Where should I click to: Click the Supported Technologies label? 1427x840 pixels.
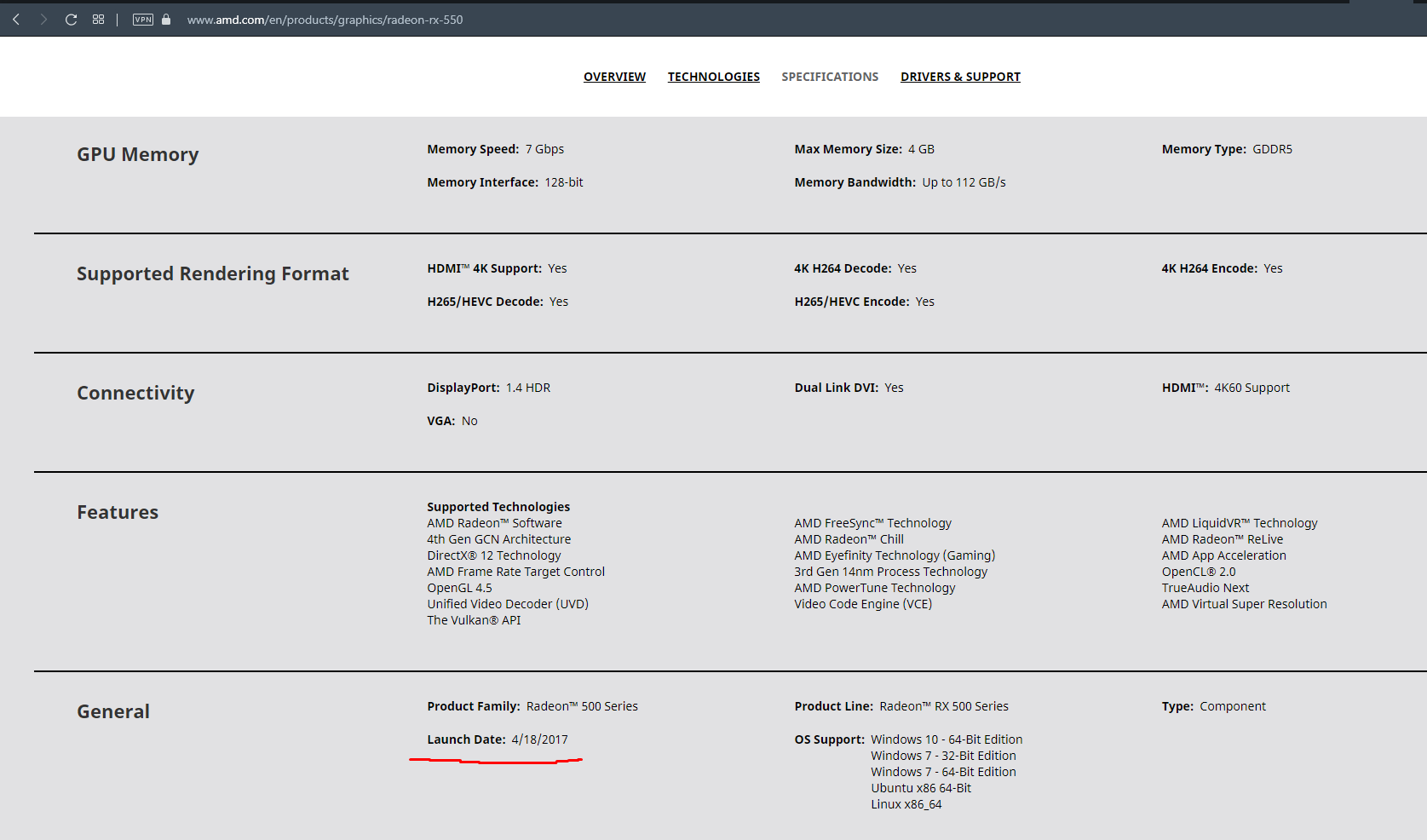[x=498, y=507]
